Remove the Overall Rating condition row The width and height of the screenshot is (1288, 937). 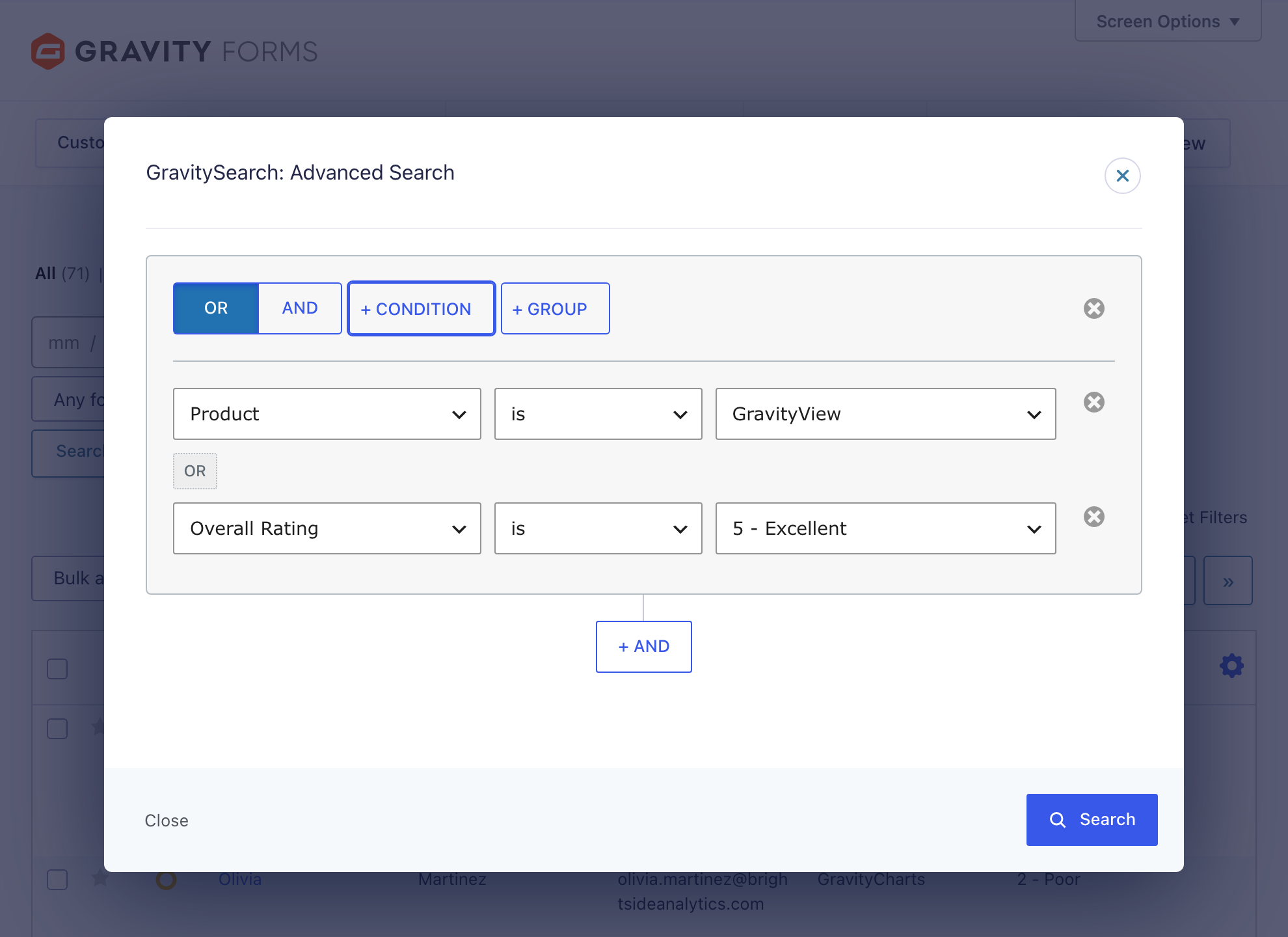(1093, 517)
